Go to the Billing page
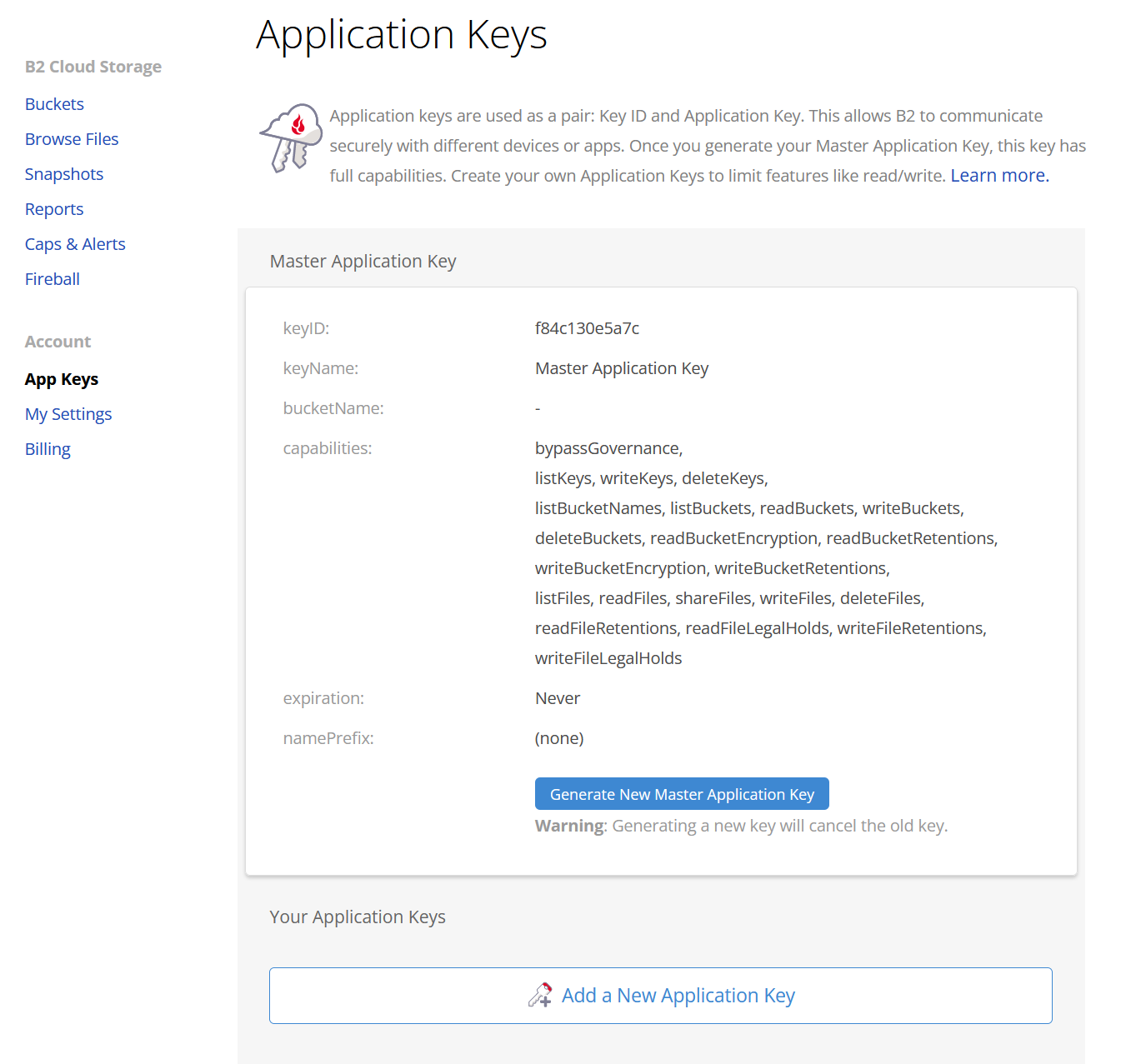This screenshot has height=1064, width=1136. pos(48,449)
